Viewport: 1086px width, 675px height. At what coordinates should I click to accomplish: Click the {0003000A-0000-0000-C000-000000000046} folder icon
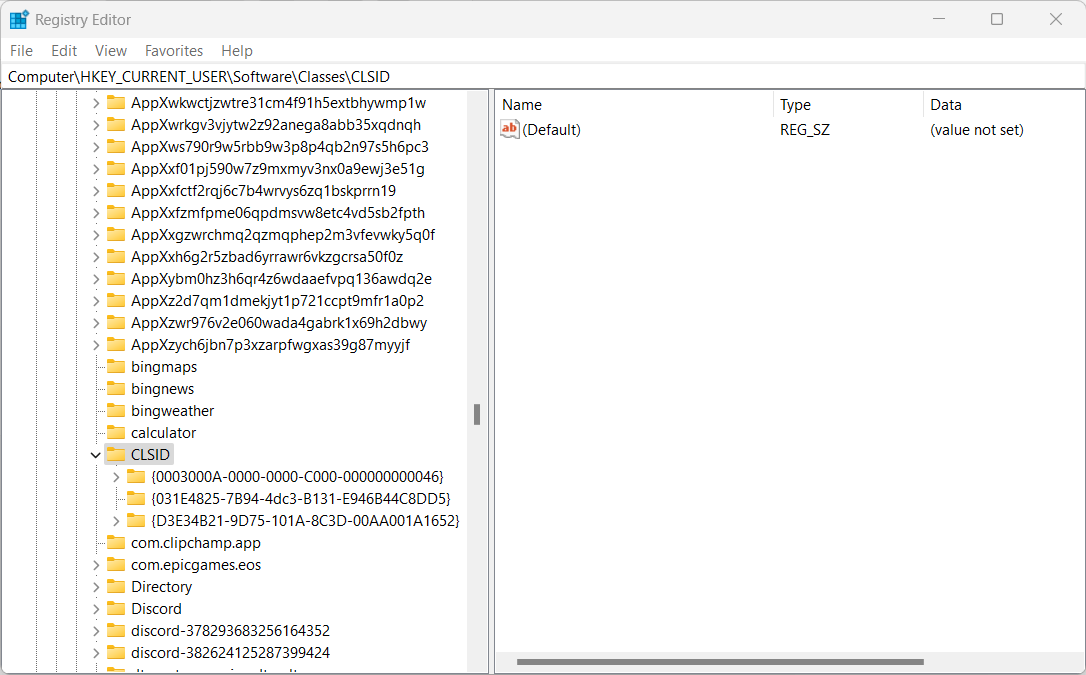coord(136,476)
